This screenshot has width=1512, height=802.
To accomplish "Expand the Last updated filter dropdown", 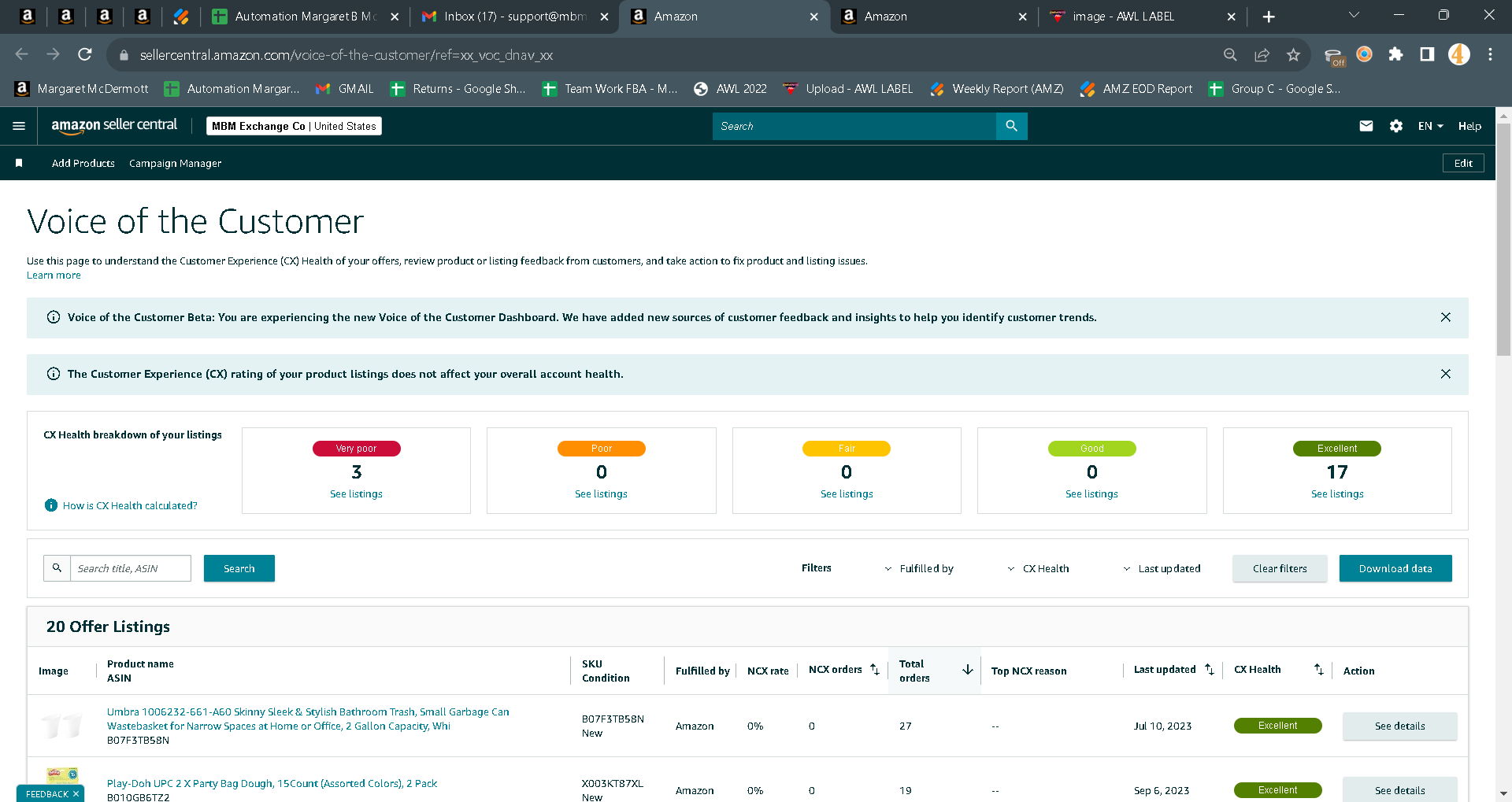I will coord(1162,568).
